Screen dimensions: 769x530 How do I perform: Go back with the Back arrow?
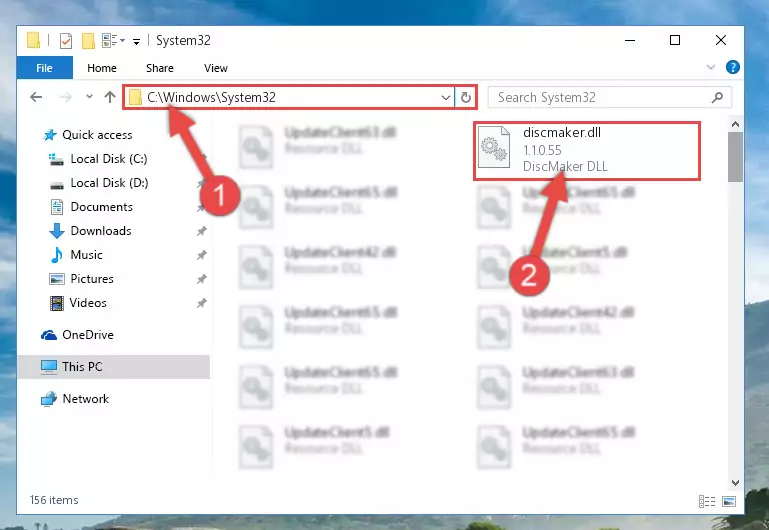(36, 97)
